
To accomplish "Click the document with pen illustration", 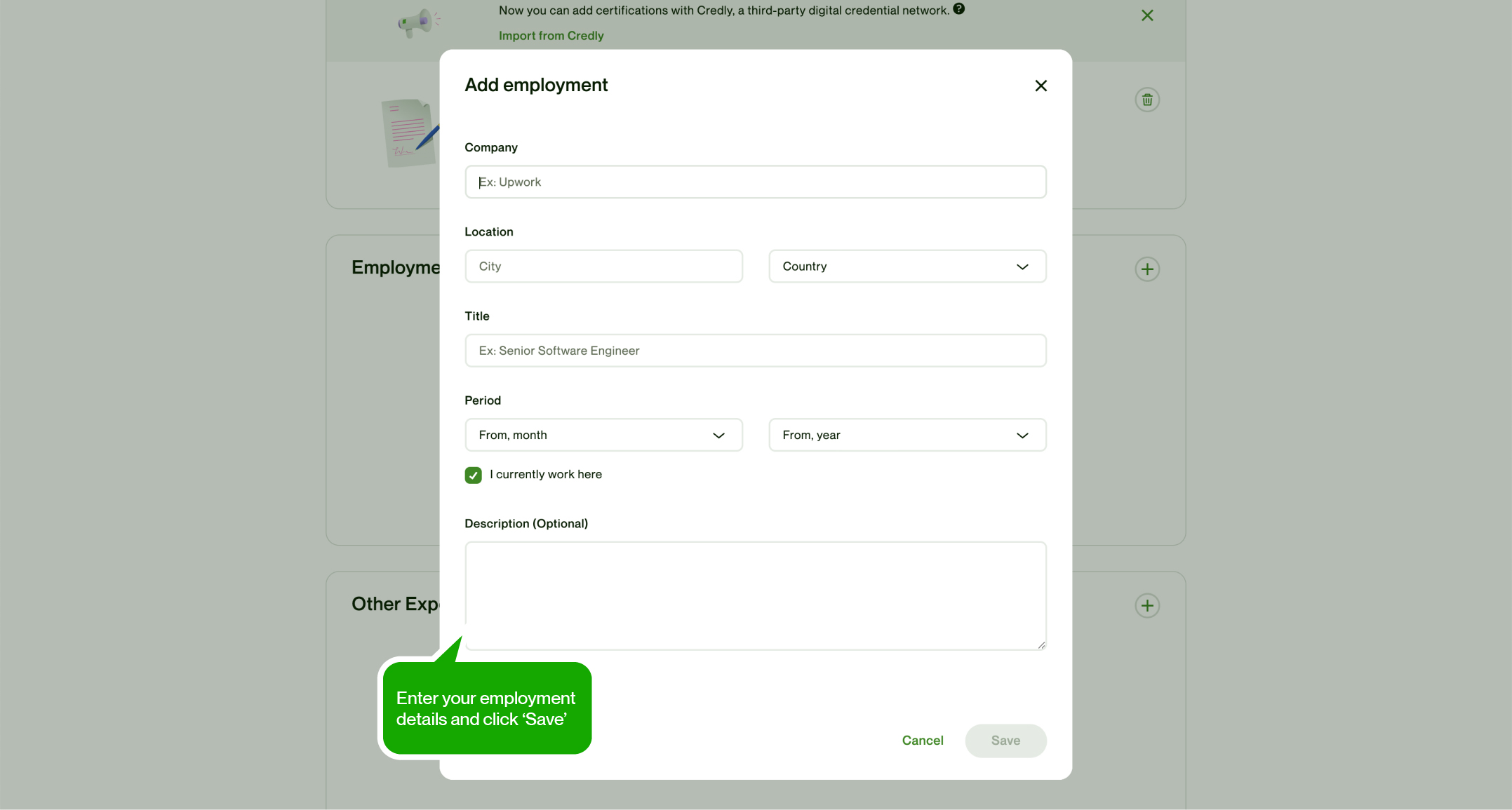I will tap(409, 133).
